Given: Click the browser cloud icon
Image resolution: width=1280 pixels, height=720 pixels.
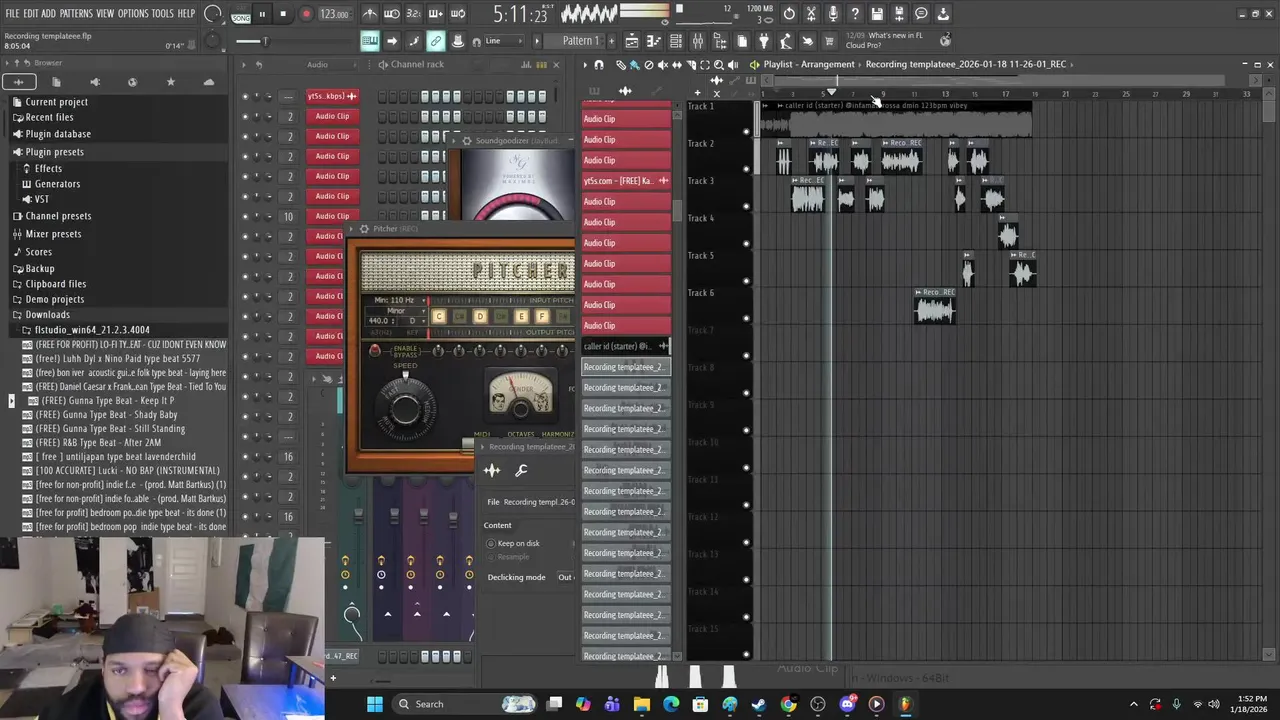Looking at the screenshot, I should 208,82.
